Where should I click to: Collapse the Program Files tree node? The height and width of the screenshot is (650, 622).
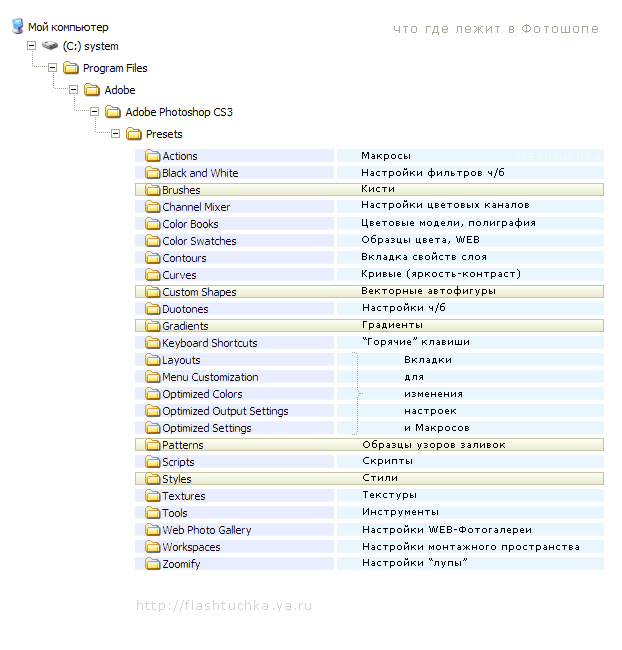[x=52, y=68]
